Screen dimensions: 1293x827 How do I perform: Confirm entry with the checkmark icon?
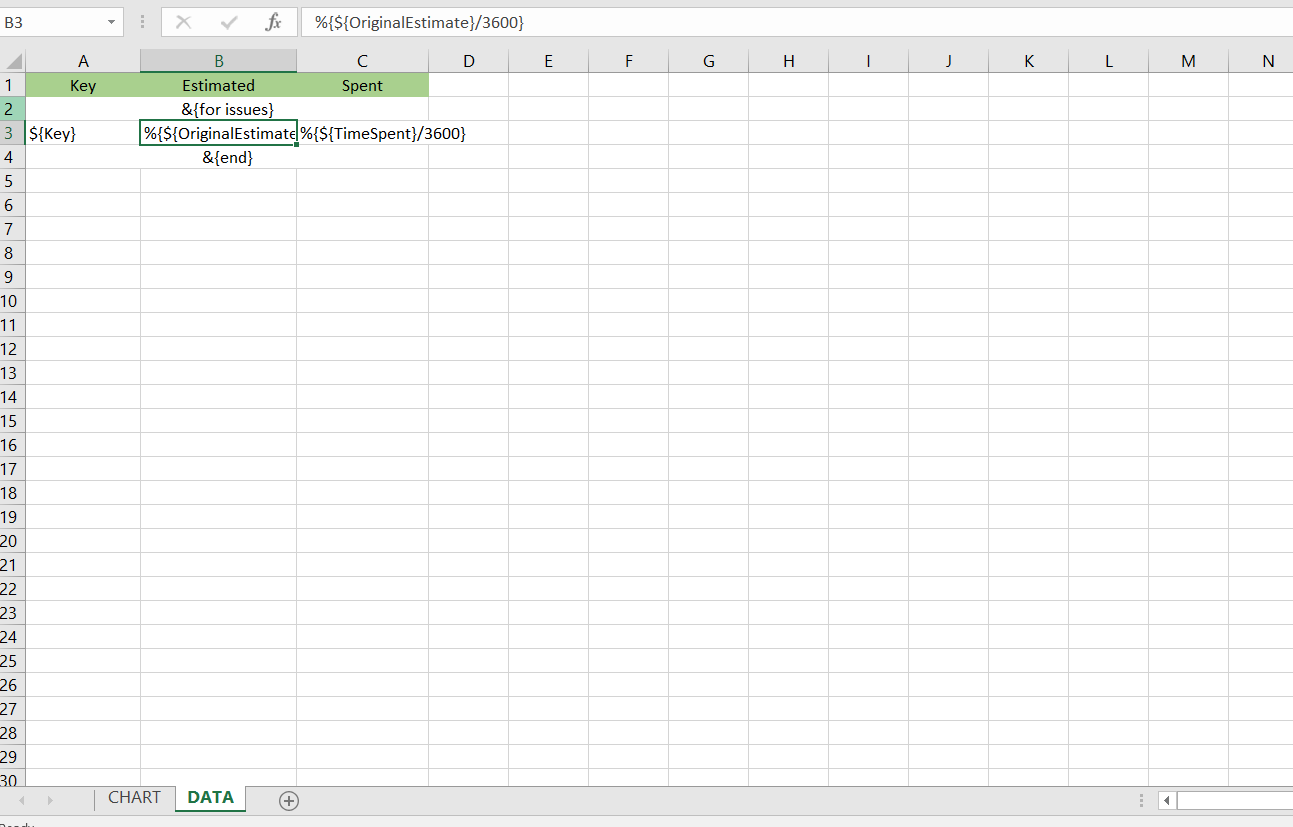click(x=229, y=22)
